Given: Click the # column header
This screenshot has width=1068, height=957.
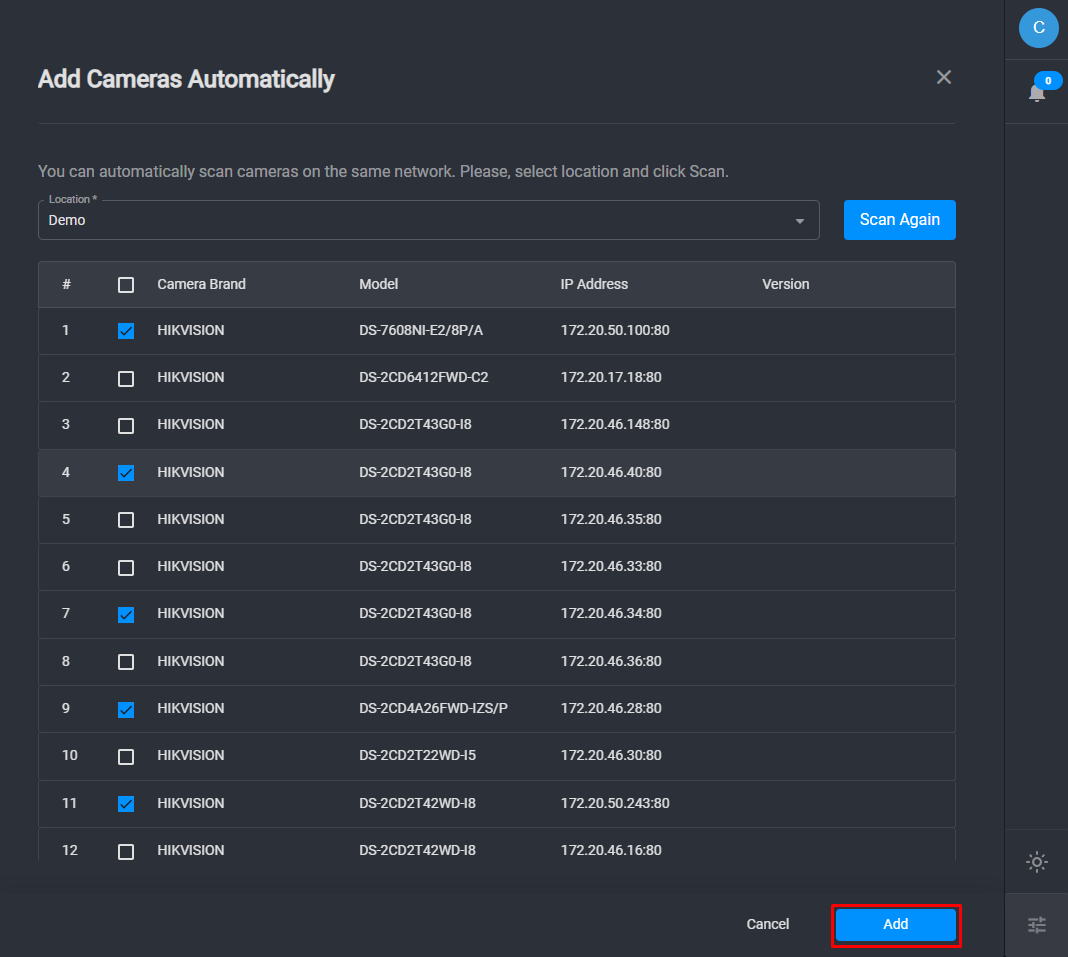Looking at the screenshot, I should point(66,284).
